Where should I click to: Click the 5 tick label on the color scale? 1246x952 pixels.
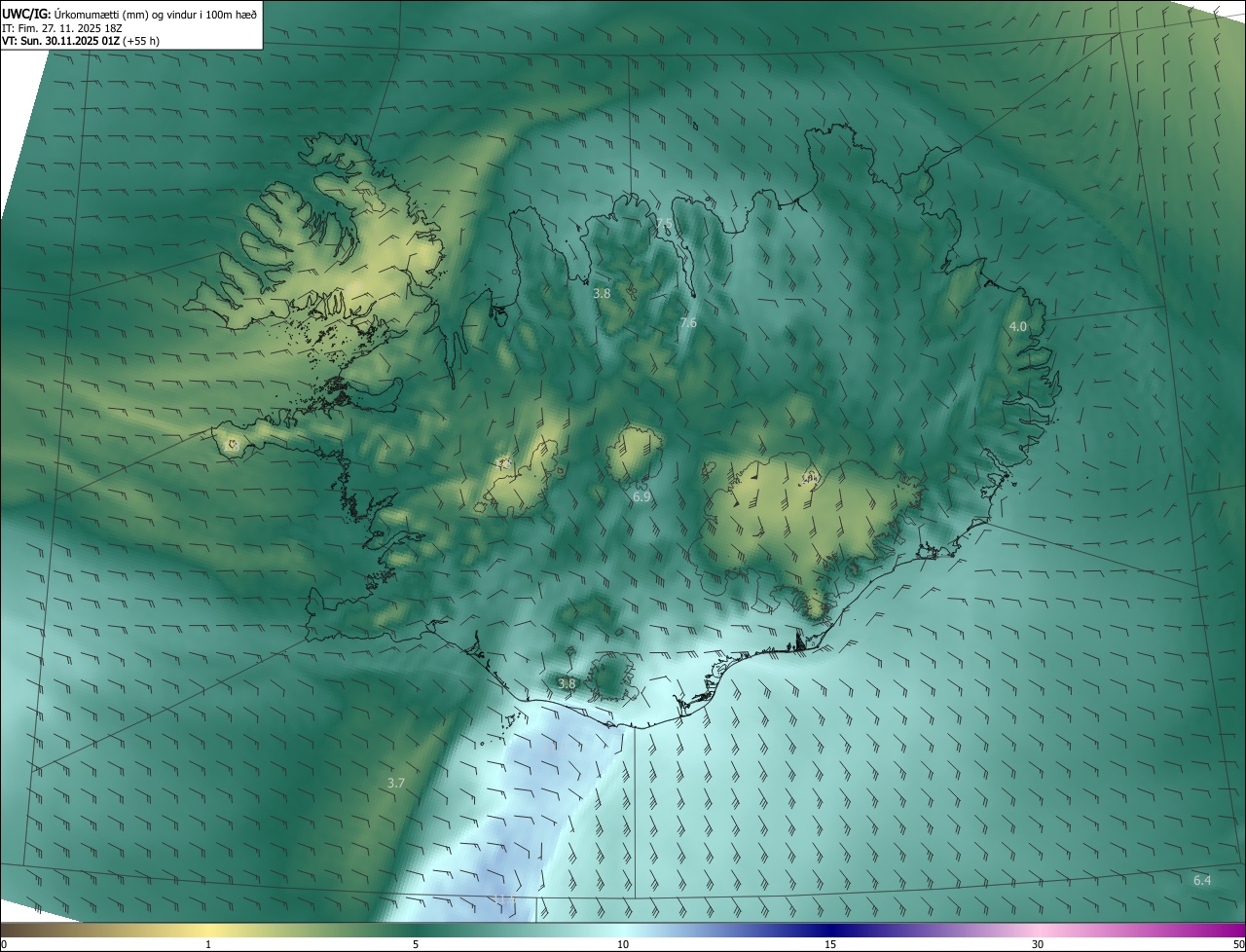point(416,944)
